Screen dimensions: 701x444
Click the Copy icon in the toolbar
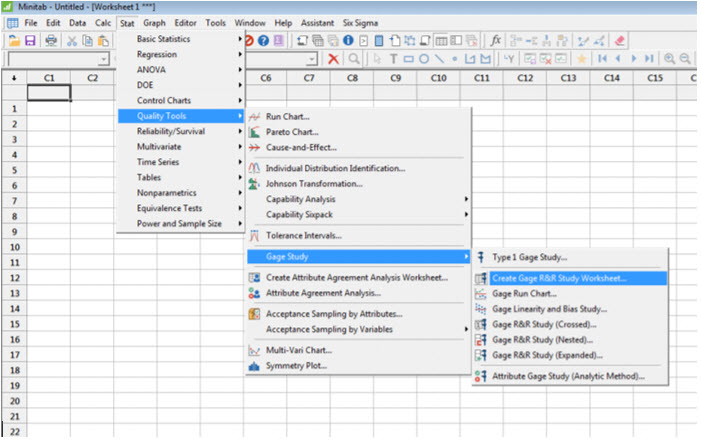coord(88,41)
